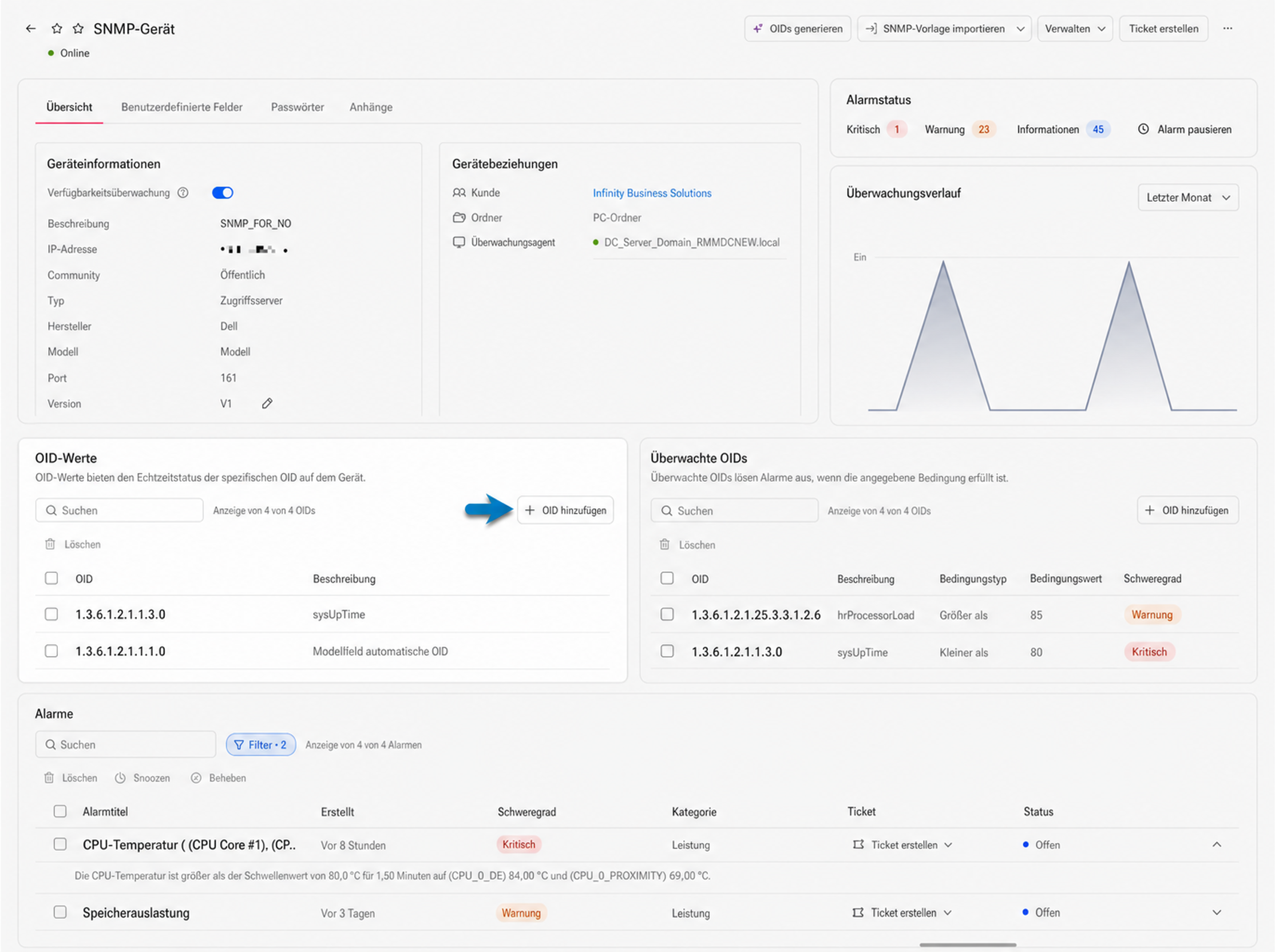1275x952 pixels.
Task: Open the Letzter Monat period dropdown
Action: coord(1188,197)
